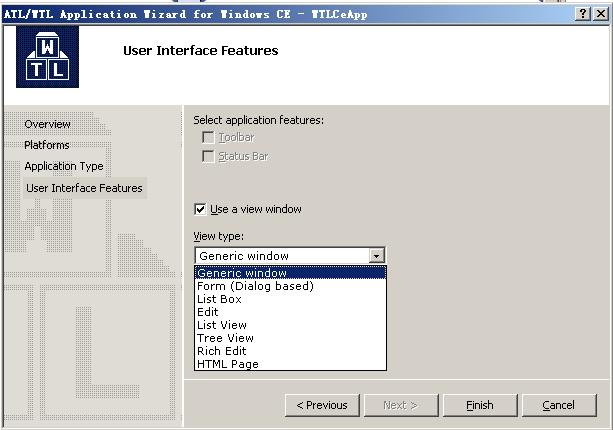Click the Previous button
Image resolution: width=613 pixels, height=430 pixels.
[322, 405]
